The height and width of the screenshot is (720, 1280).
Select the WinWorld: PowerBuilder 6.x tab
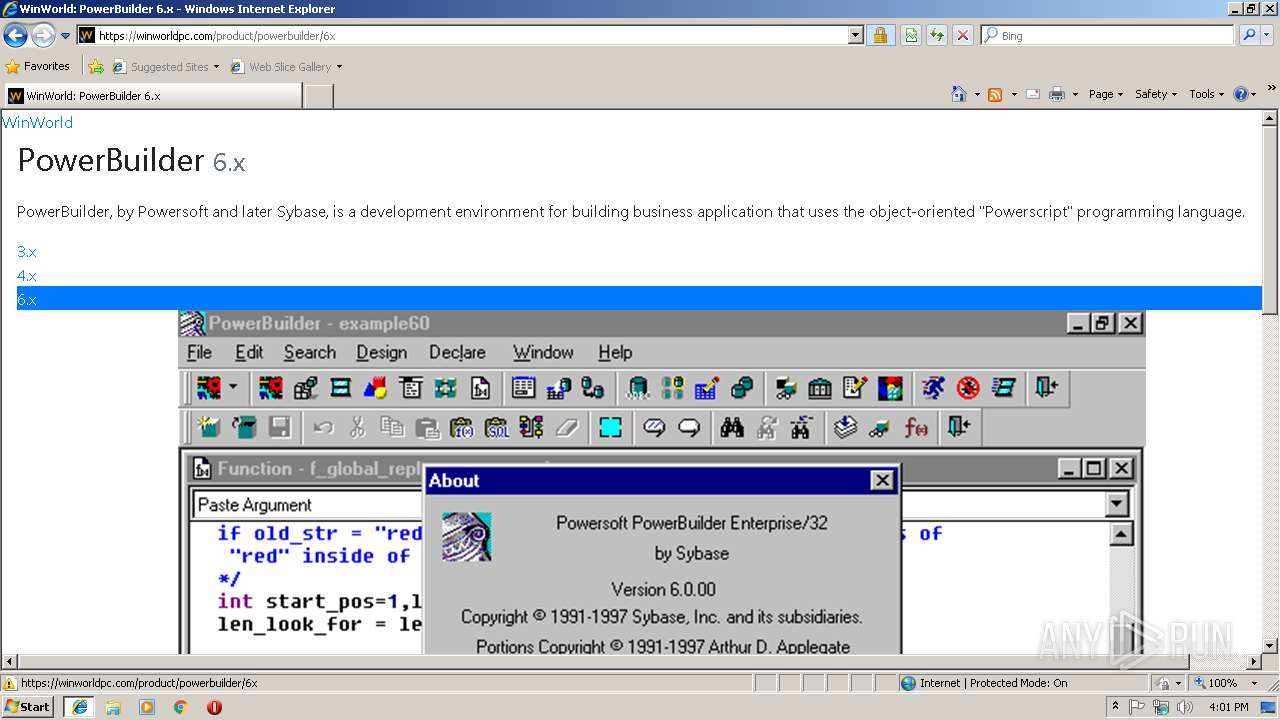pos(152,96)
